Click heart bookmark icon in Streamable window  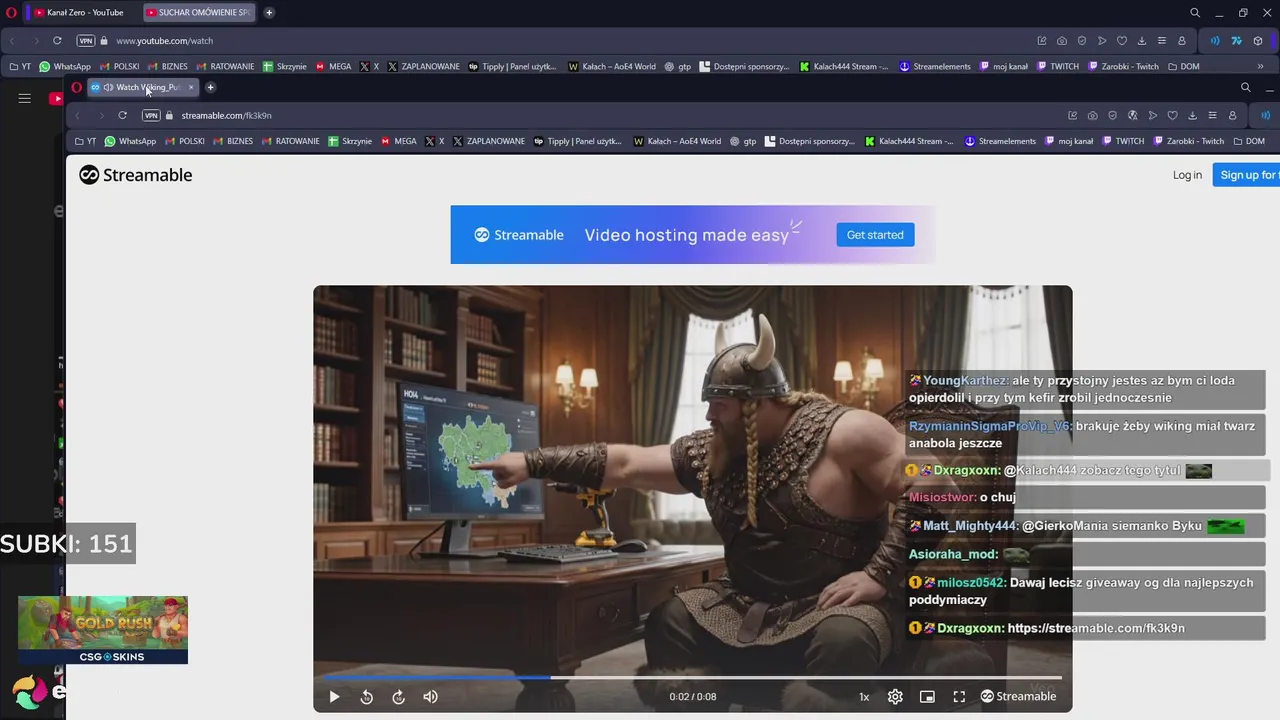pos(1172,115)
